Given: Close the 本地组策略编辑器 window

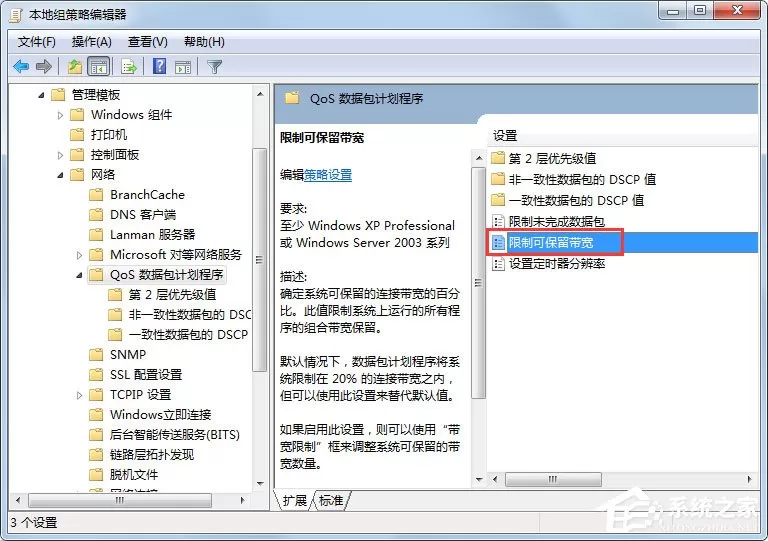Looking at the screenshot, I should pos(737,11).
